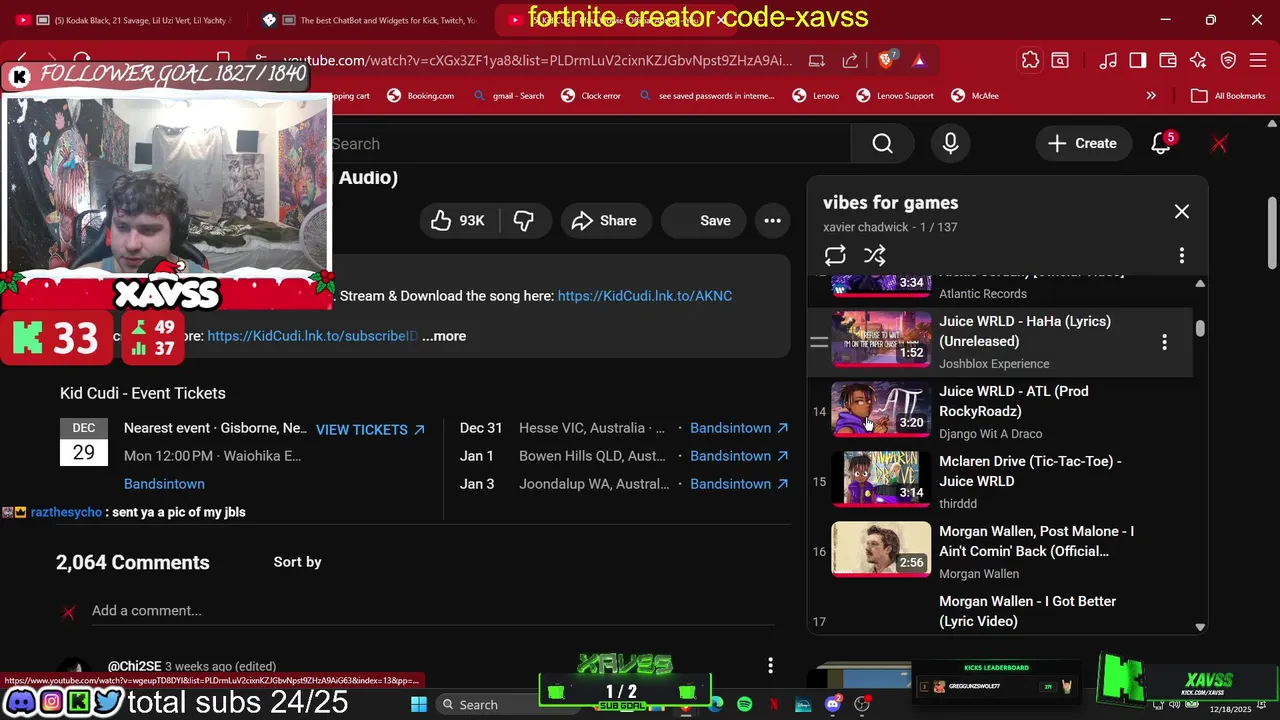Toggle the browser sidebar panel
This screenshot has width=1280, height=720.
point(1138,61)
